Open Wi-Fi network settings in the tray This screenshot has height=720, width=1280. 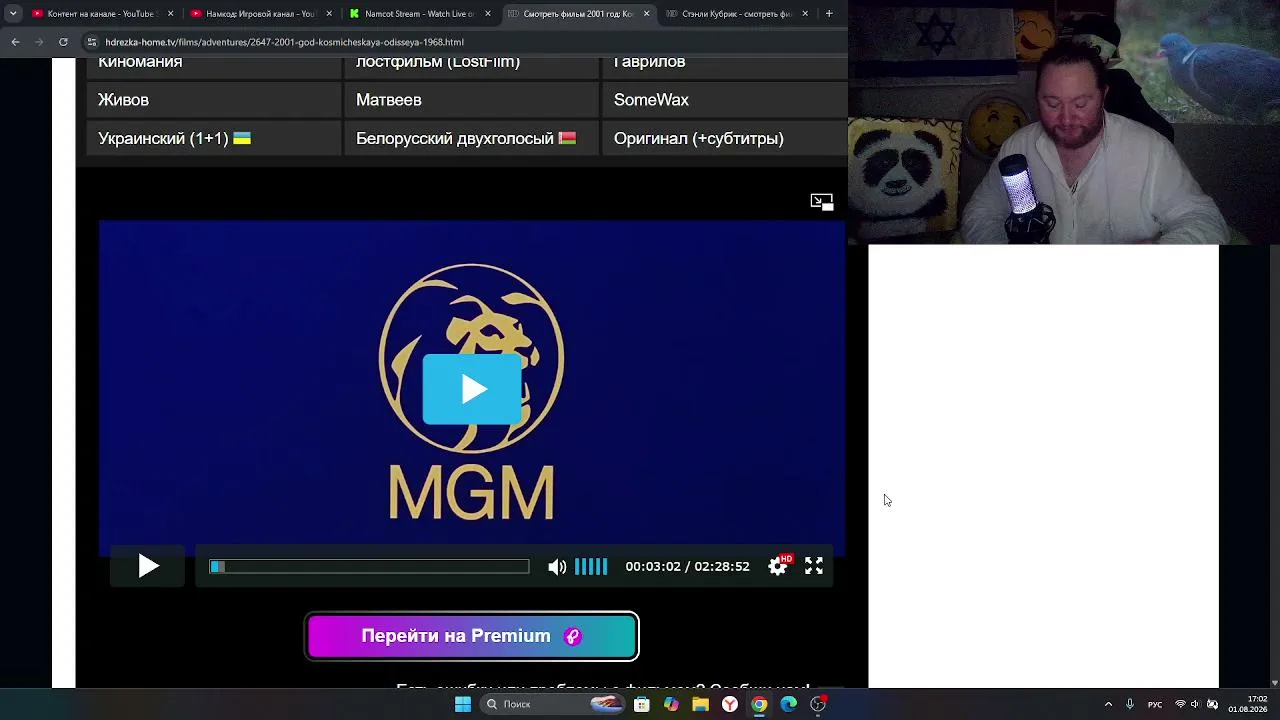(x=1180, y=704)
